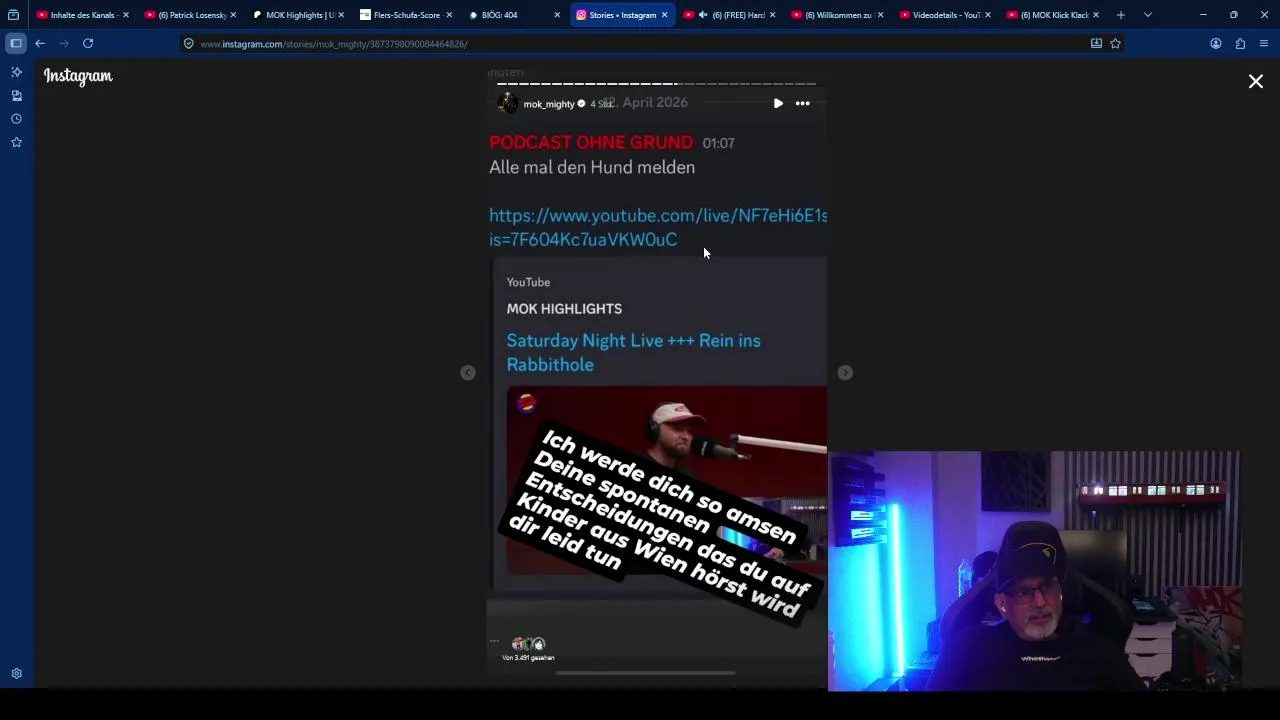Go to the next story with right arrow
The width and height of the screenshot is (1280, 720).
point(845,372)
